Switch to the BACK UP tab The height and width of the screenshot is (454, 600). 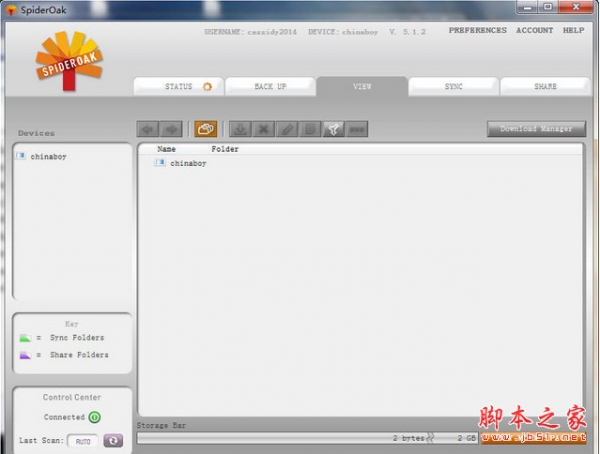pyautogui.click(x=271, y=87)
